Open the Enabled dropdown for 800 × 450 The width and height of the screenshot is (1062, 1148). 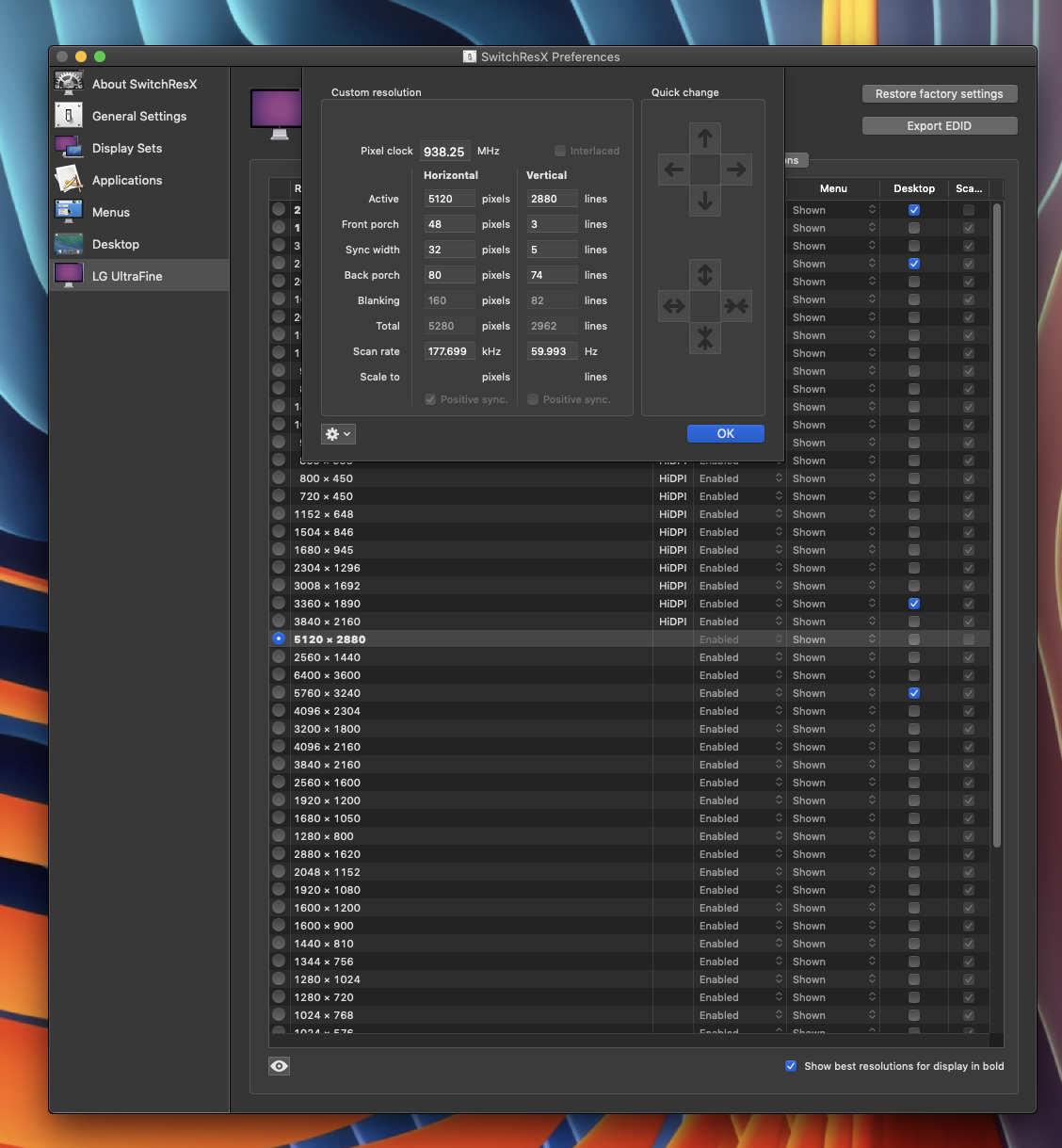(x=740, y=478)
